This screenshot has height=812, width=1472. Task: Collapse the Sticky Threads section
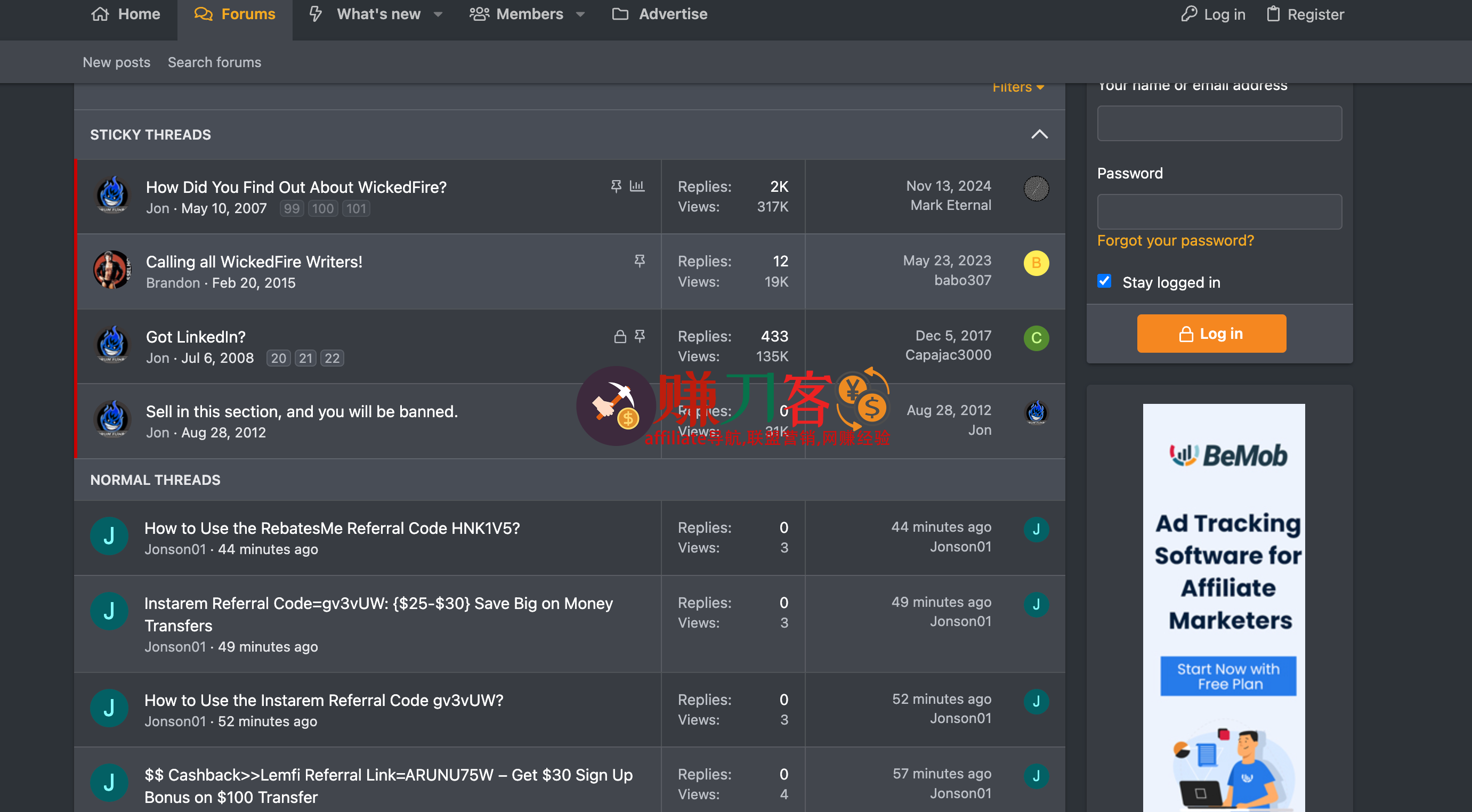point(1039,134)
